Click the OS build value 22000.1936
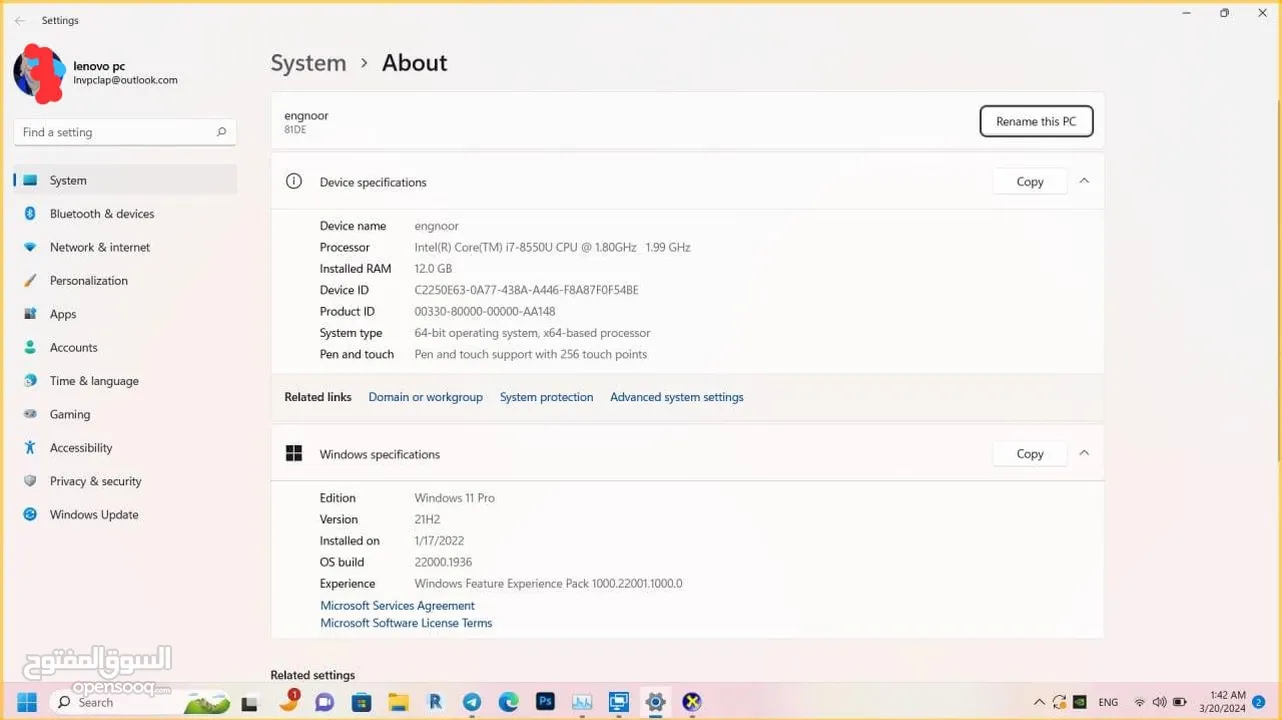The height and width of the screenshot is (720, 1282). click(443, 562)
